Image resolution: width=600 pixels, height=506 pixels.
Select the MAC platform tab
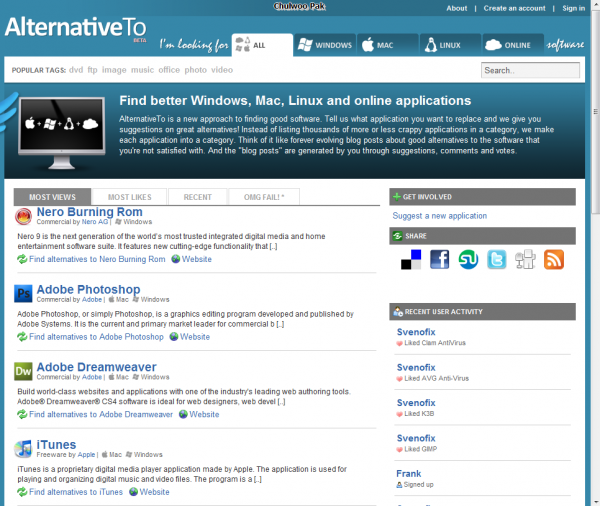(x=388, y=45)
